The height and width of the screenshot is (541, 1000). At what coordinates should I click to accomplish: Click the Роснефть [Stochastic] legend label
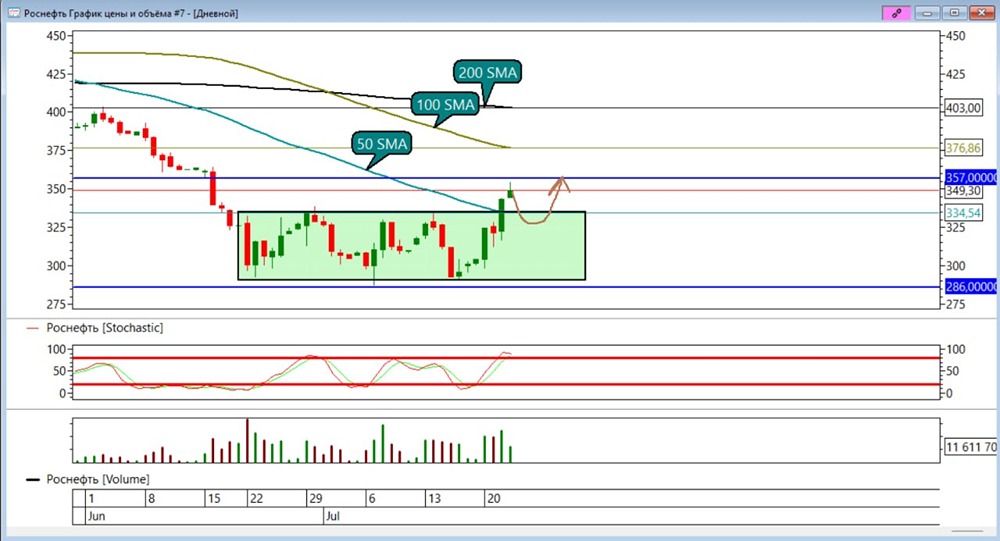tap(105, 328)
